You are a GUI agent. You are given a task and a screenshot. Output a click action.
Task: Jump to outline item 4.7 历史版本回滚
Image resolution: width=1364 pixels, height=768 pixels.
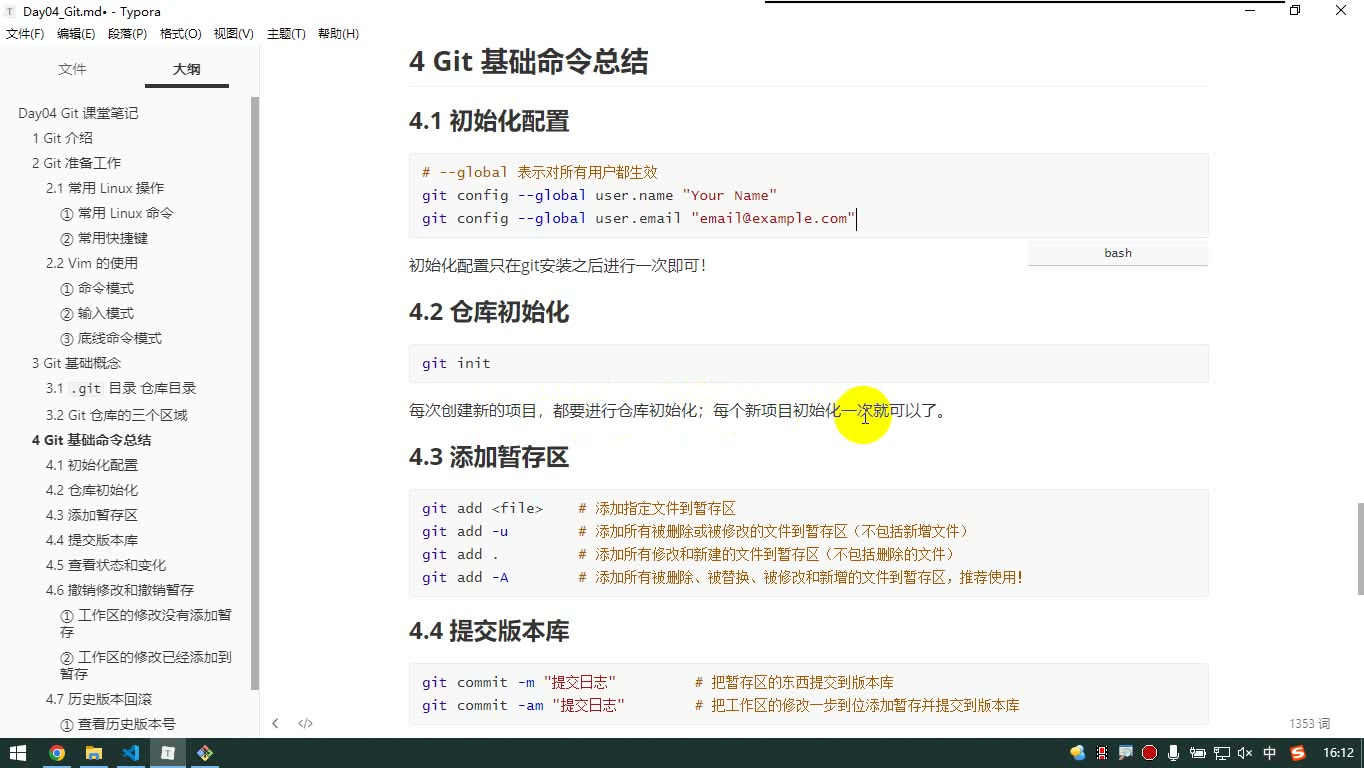[99, 699]
